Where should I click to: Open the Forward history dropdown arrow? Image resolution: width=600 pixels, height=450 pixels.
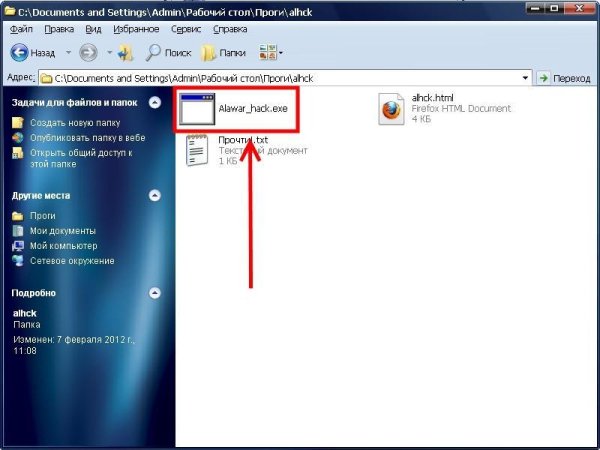tap(109, 52)
